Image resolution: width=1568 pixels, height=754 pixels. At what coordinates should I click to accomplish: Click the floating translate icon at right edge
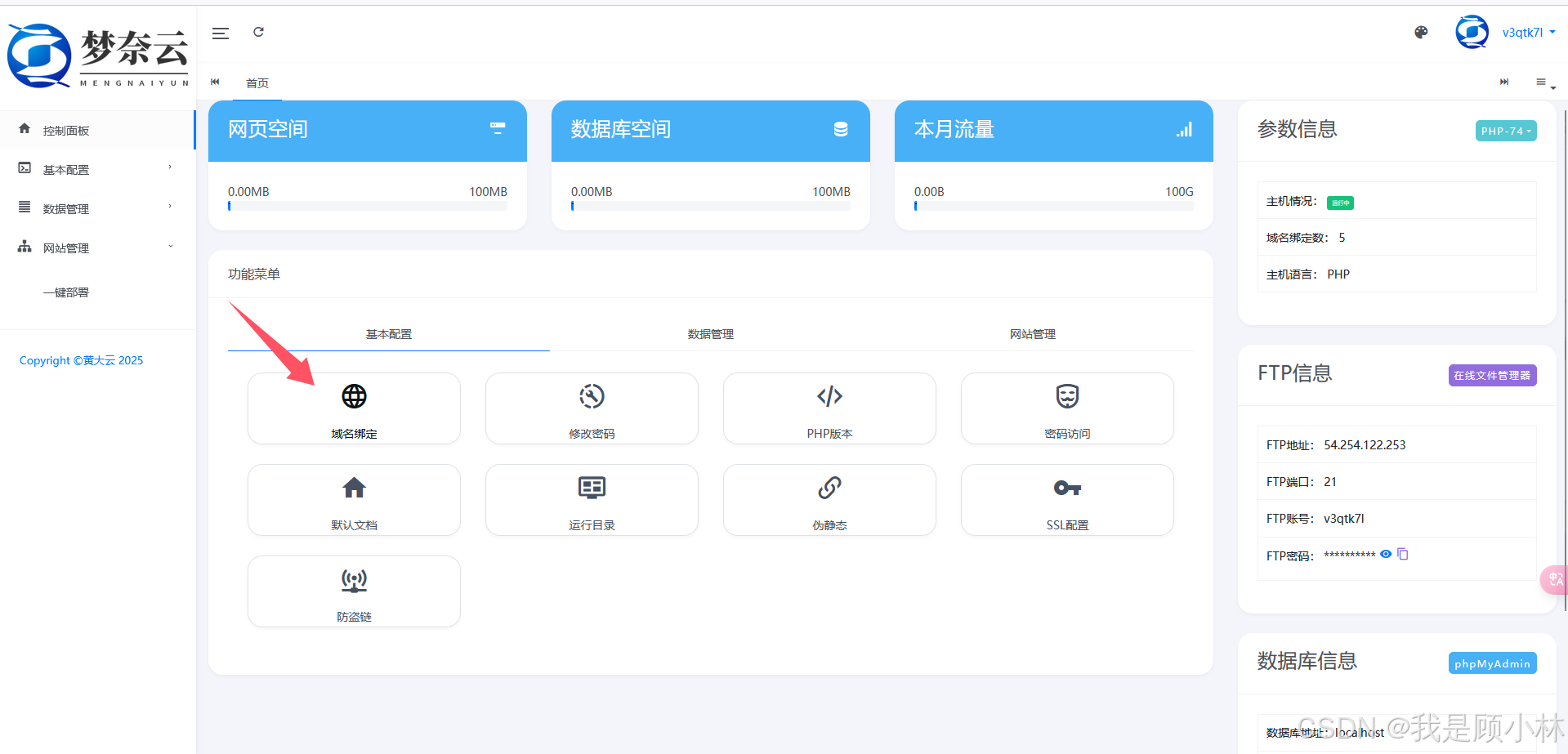[1554, 579]
